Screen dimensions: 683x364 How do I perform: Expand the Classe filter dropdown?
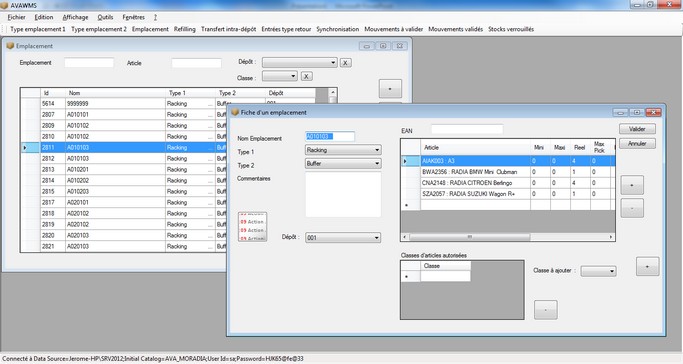coord(293,76)
